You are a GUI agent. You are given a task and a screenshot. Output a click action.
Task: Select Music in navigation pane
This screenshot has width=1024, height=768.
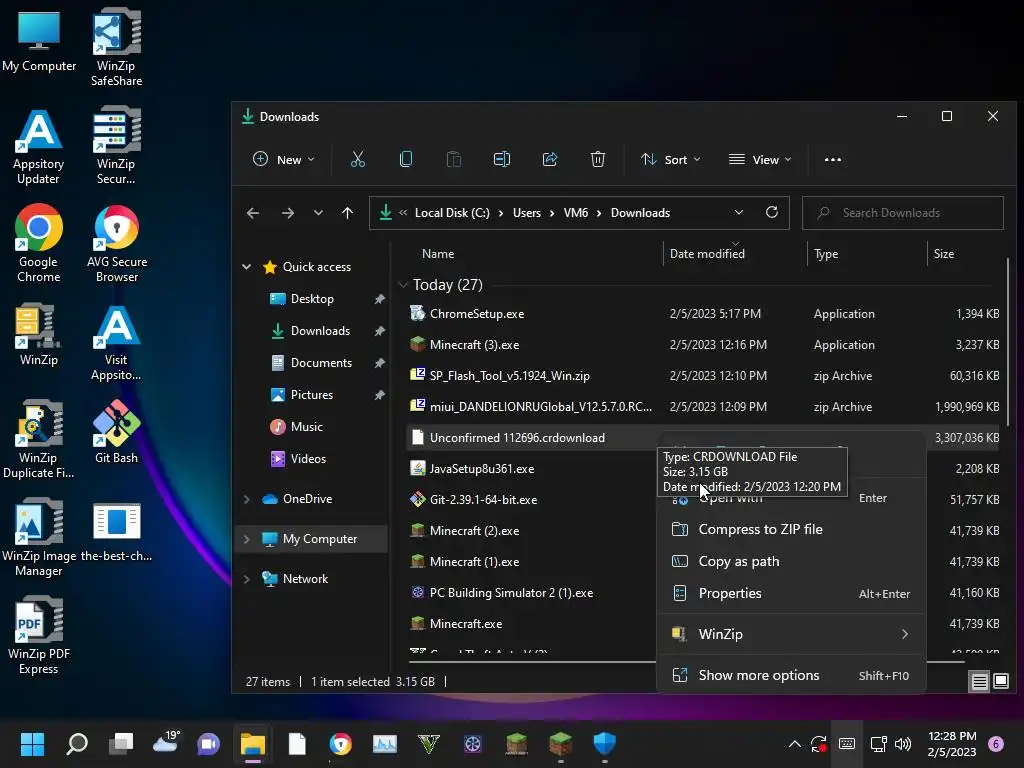pyautogui.click(x=306, y=426)
